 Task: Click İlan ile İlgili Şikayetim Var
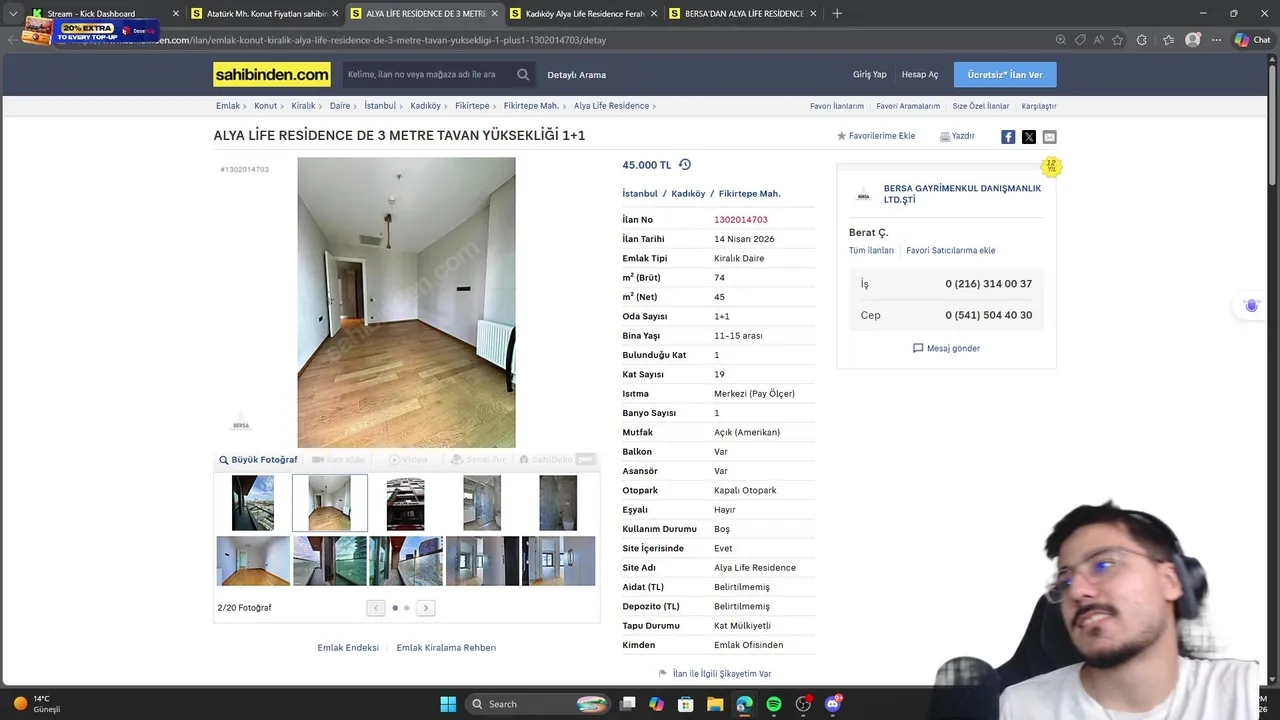(715, 674)
